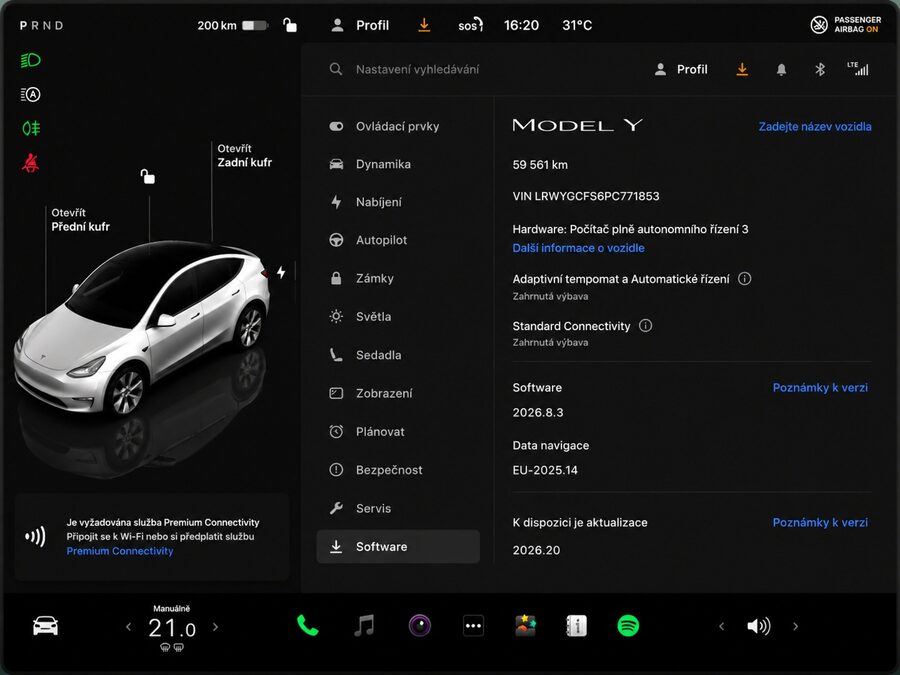The width and height of the screenshot is (900, 675).
Task: Open the Camera app
Action: coord(420,626)
